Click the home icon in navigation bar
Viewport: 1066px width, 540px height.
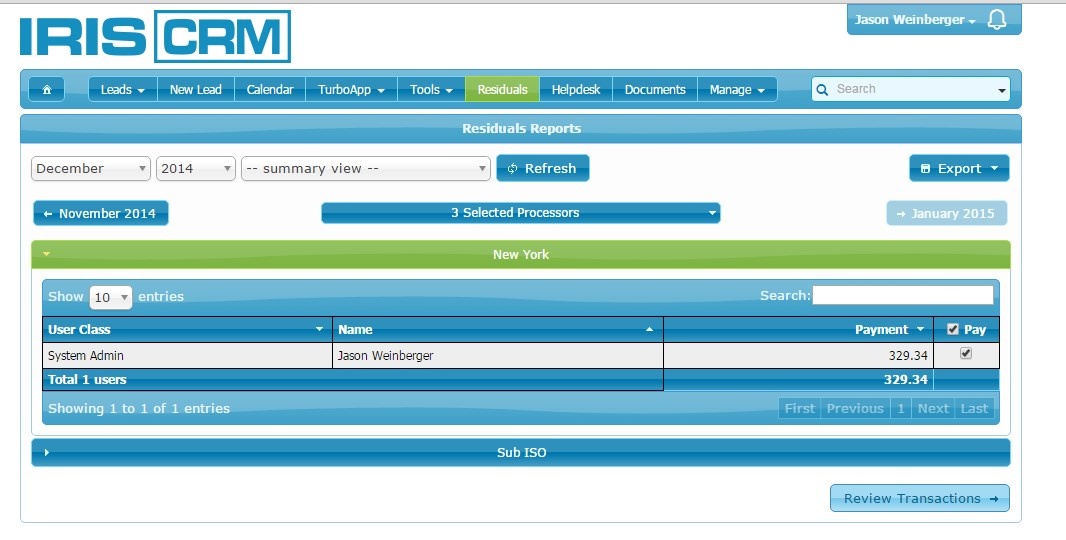click(46, 89)
